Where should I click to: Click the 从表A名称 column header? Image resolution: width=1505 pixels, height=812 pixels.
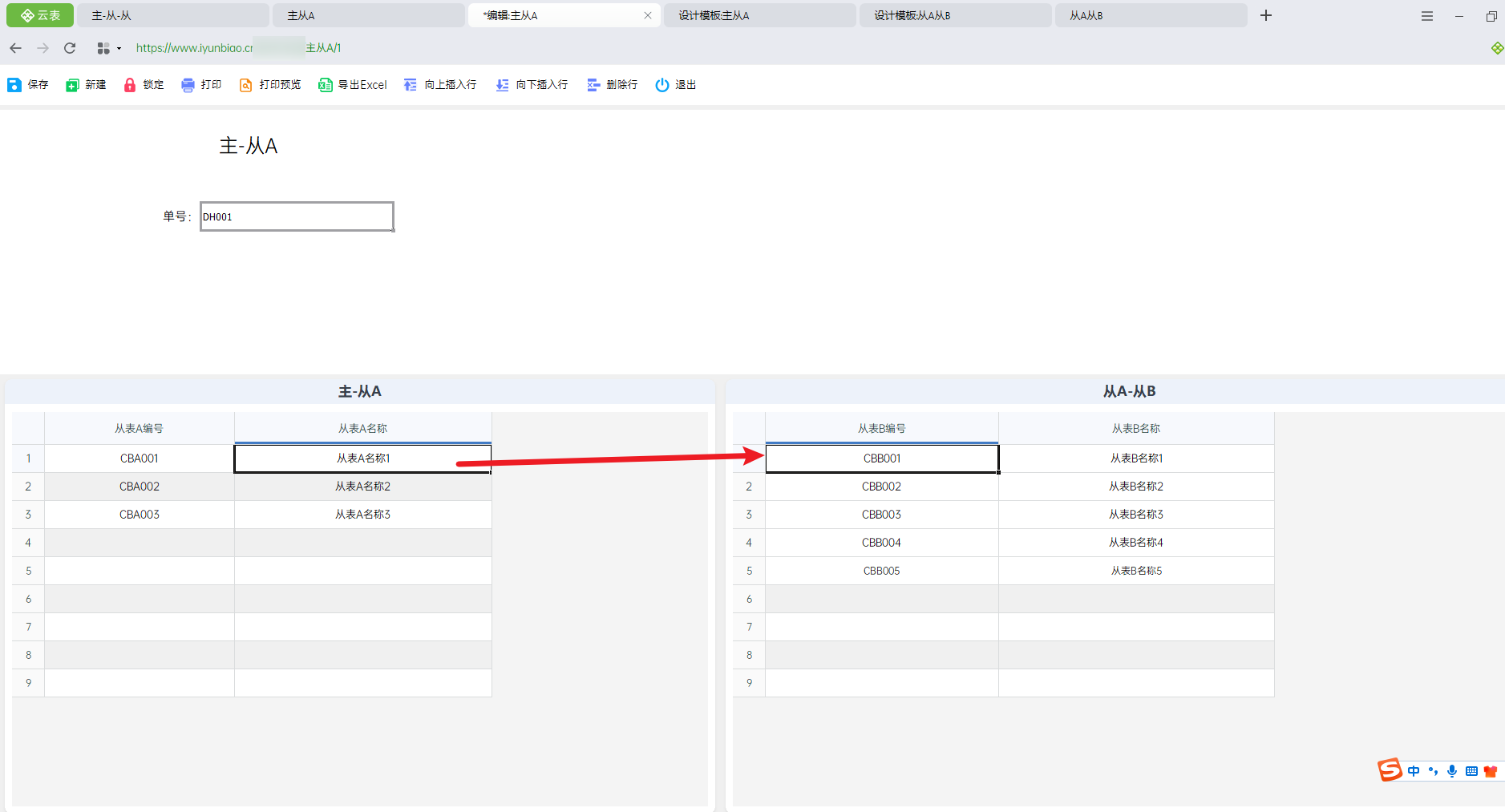(x=363, y=428)
